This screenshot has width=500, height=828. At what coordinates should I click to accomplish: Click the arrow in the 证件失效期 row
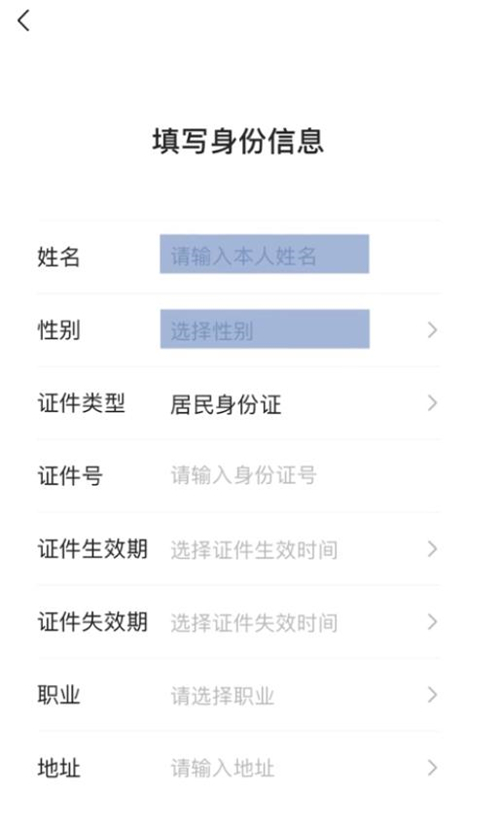pyautogui.click(x=432, y=622)
